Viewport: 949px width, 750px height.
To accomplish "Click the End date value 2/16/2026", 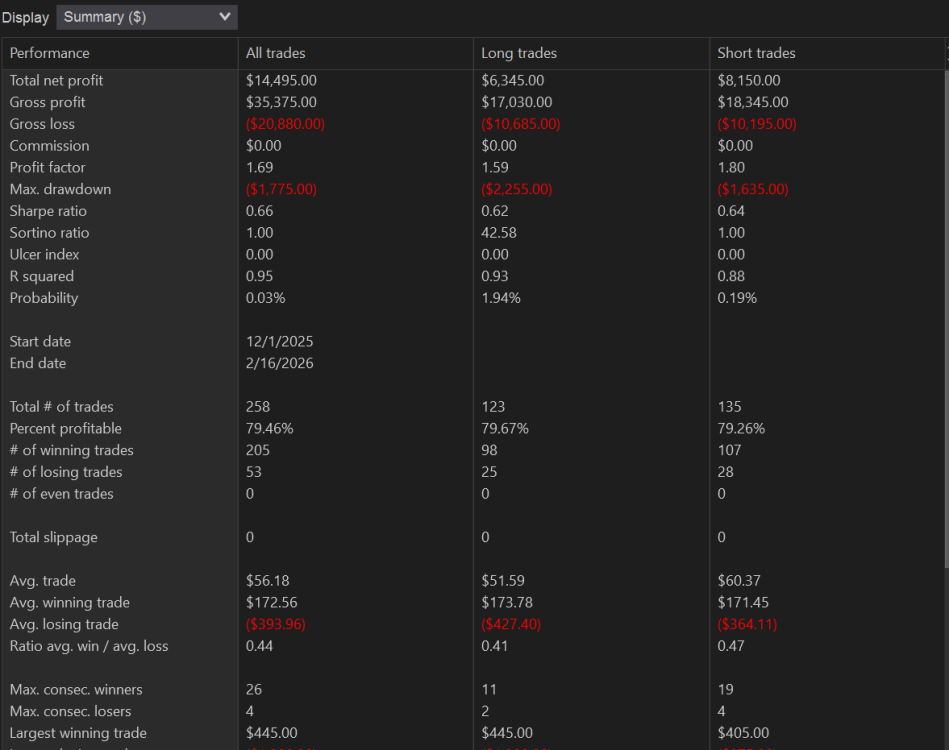I will click(x=279, y=363).
